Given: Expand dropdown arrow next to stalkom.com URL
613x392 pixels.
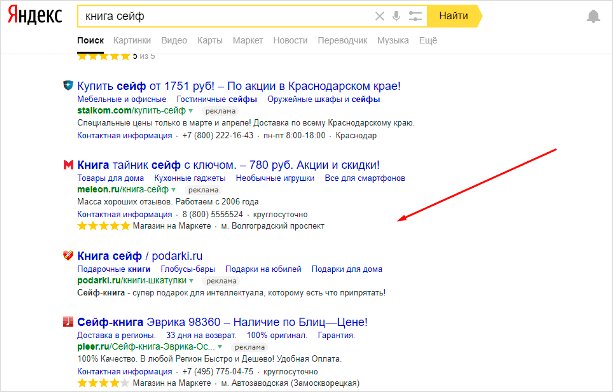Looking at the screenshot, I should (191, 111).
